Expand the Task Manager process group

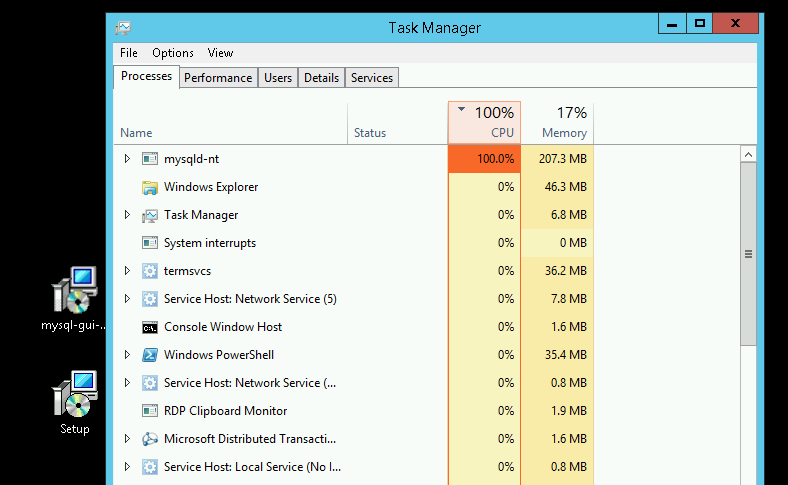(x=127, y=215)
